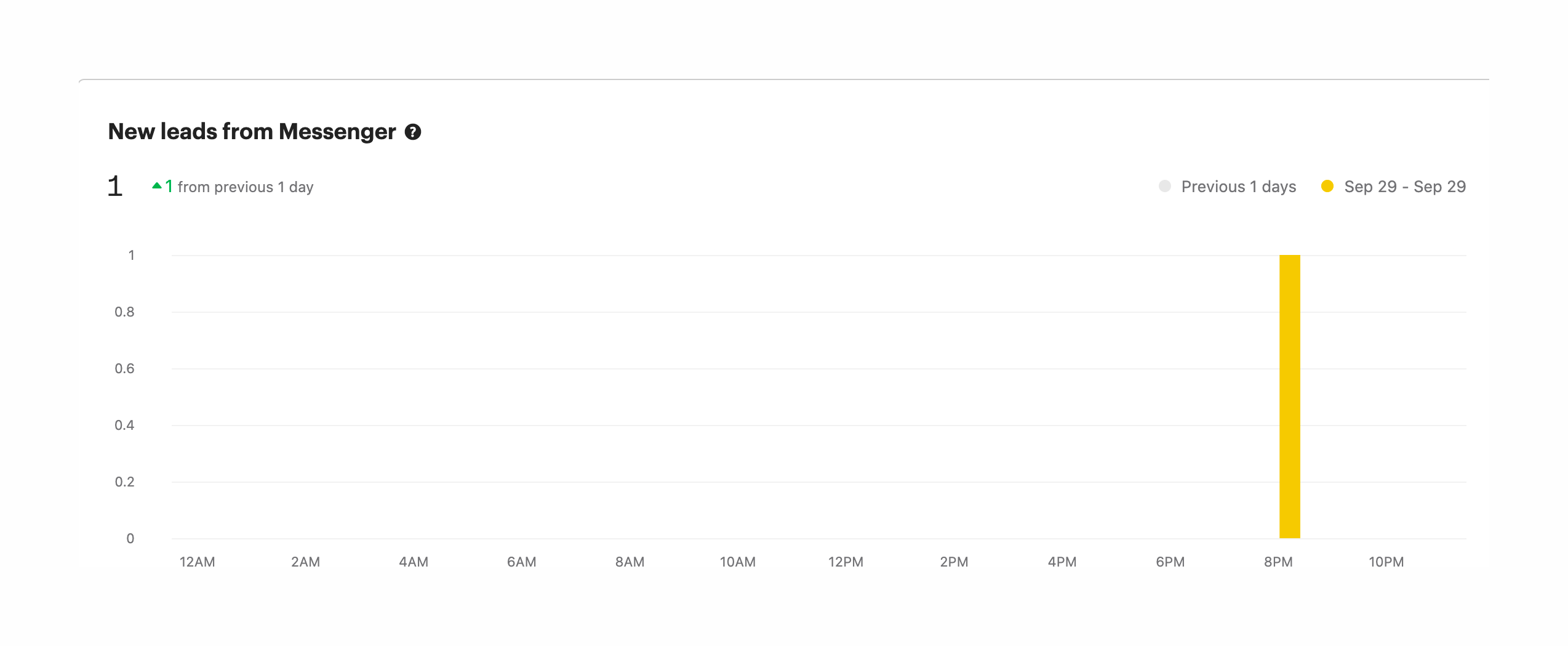The height and width of the screenshot is (646, 1568).
Task: Click the help icon beside the chart title
Action: click(x=413, y=132)
